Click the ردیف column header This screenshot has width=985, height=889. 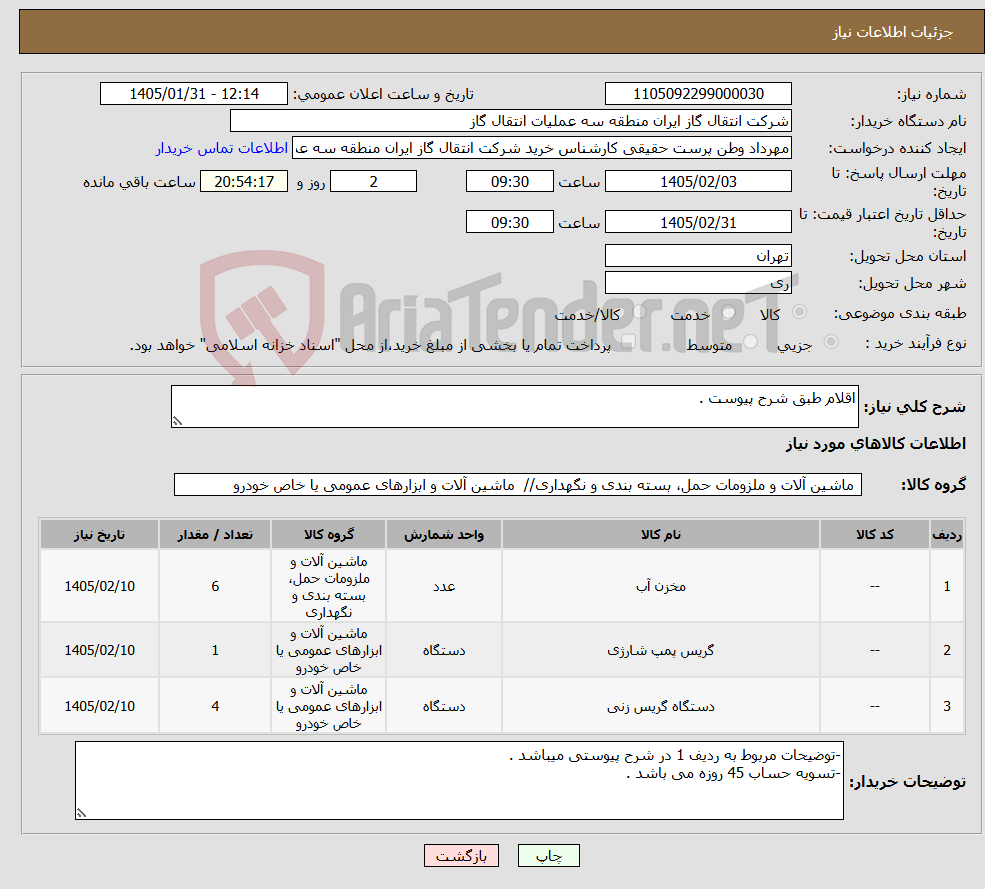pyautogui.click(x=947, y=535)
